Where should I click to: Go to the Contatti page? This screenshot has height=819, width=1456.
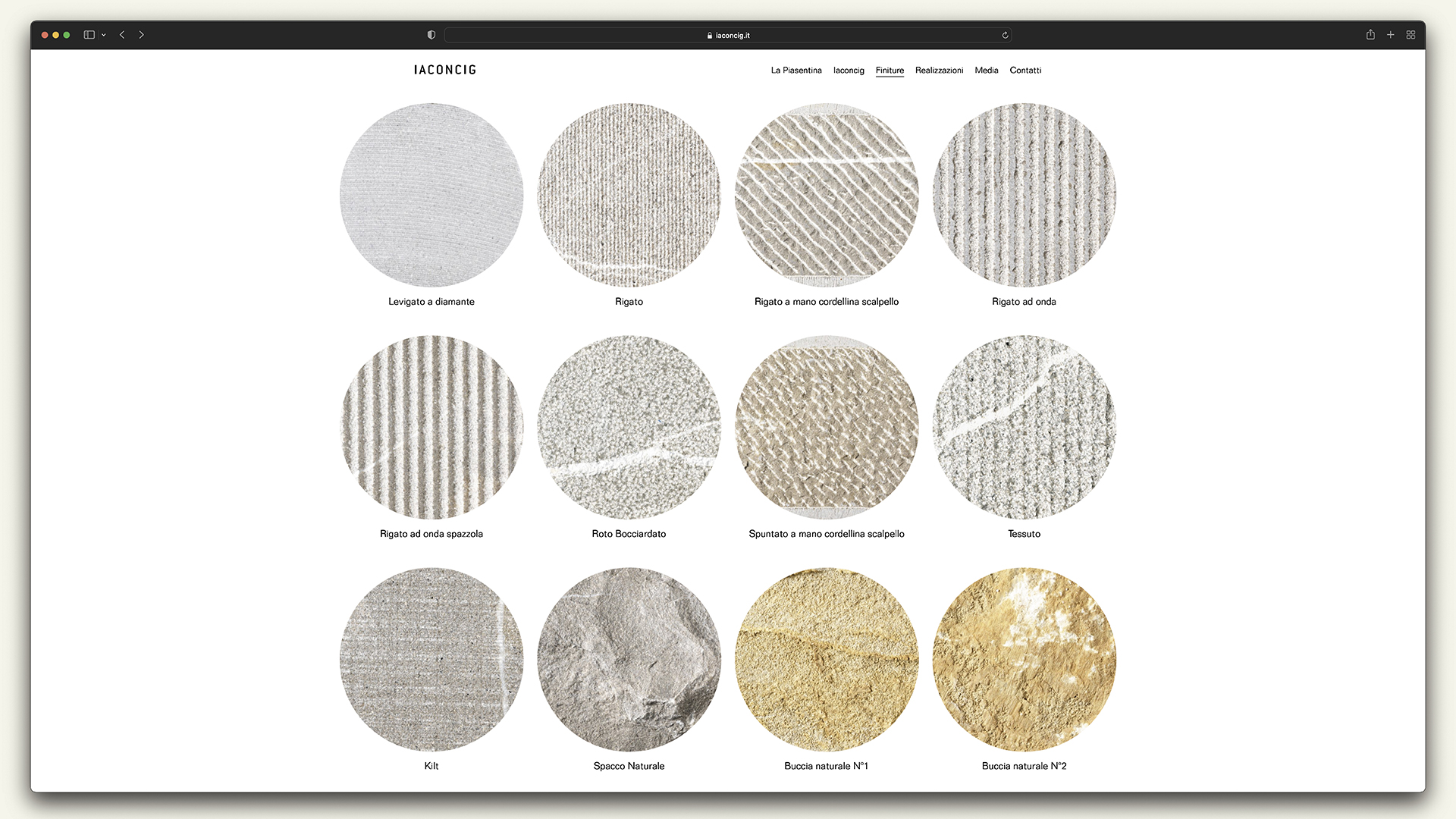coord(1025,71)
